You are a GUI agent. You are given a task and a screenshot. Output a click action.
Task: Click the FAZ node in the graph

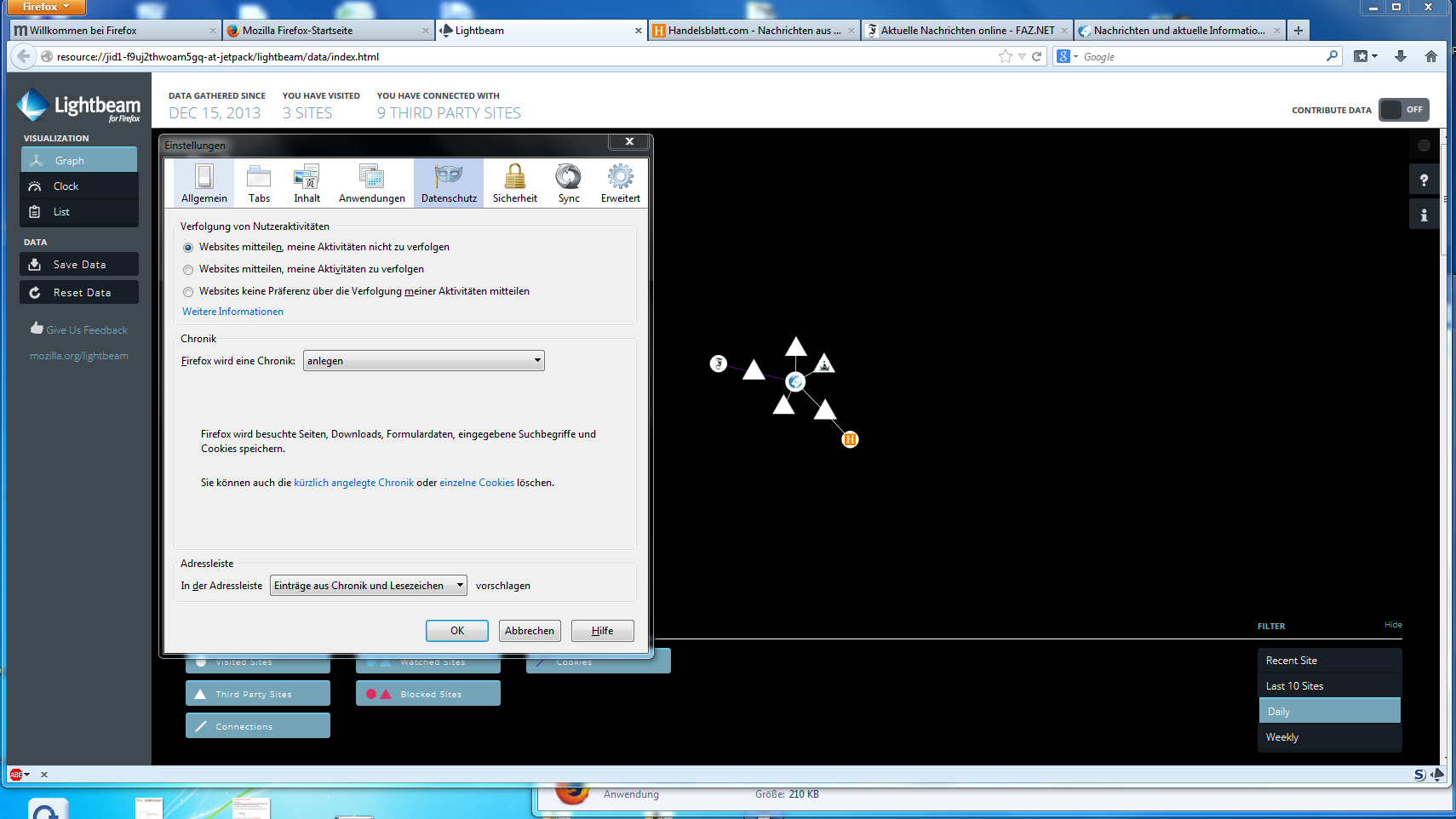coord(719,364)
